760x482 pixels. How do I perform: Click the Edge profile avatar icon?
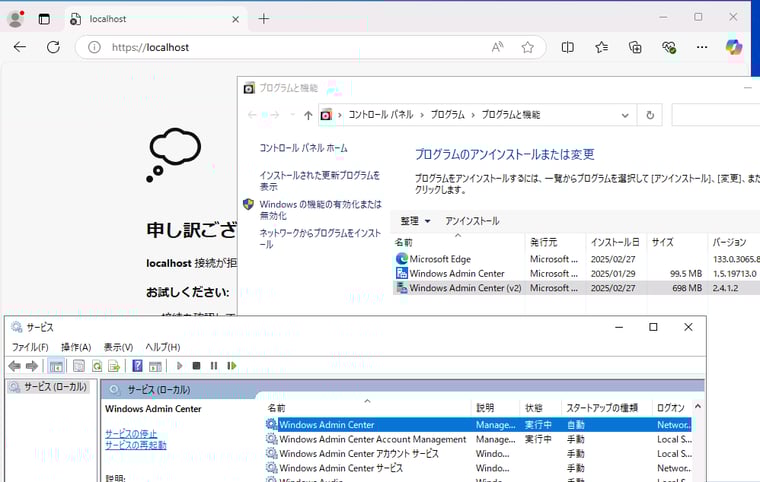pos(16,18)
